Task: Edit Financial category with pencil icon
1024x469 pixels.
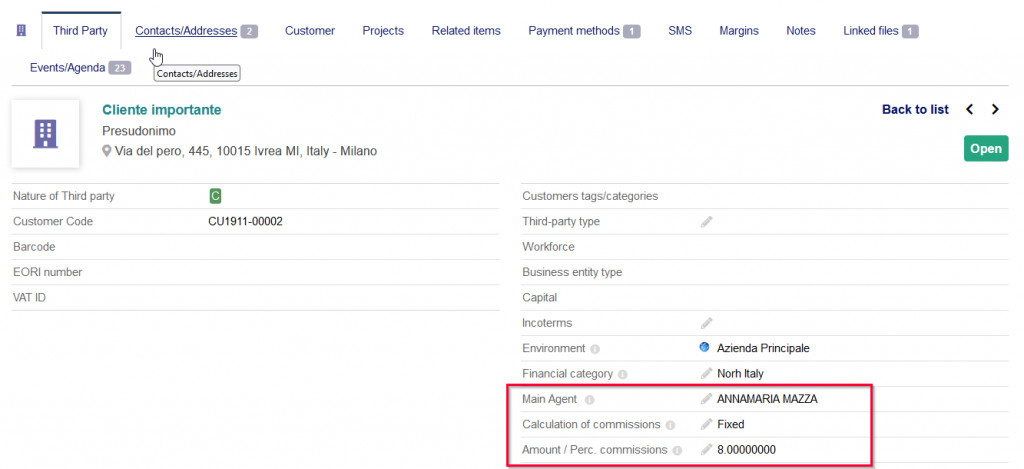Action: click(x=706, y=374)
